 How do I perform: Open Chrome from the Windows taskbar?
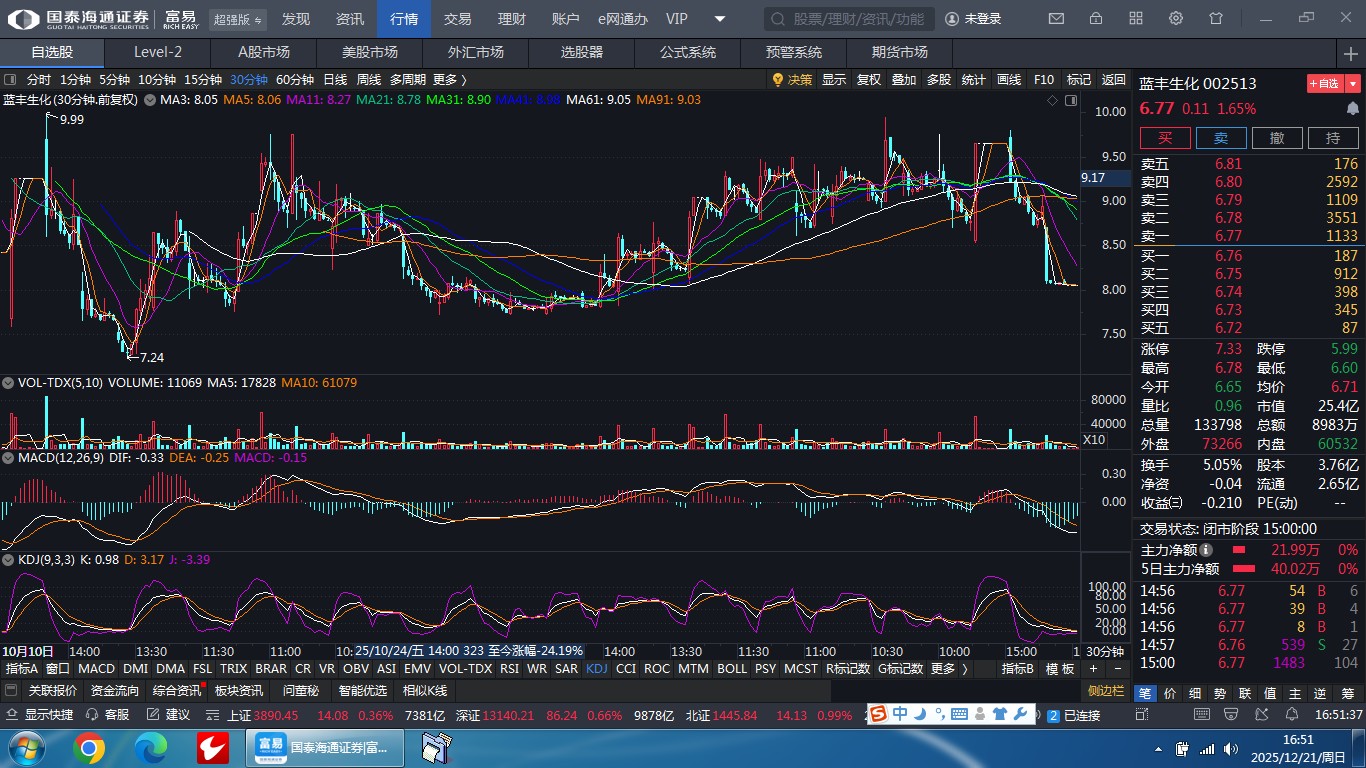coord(89,747)
